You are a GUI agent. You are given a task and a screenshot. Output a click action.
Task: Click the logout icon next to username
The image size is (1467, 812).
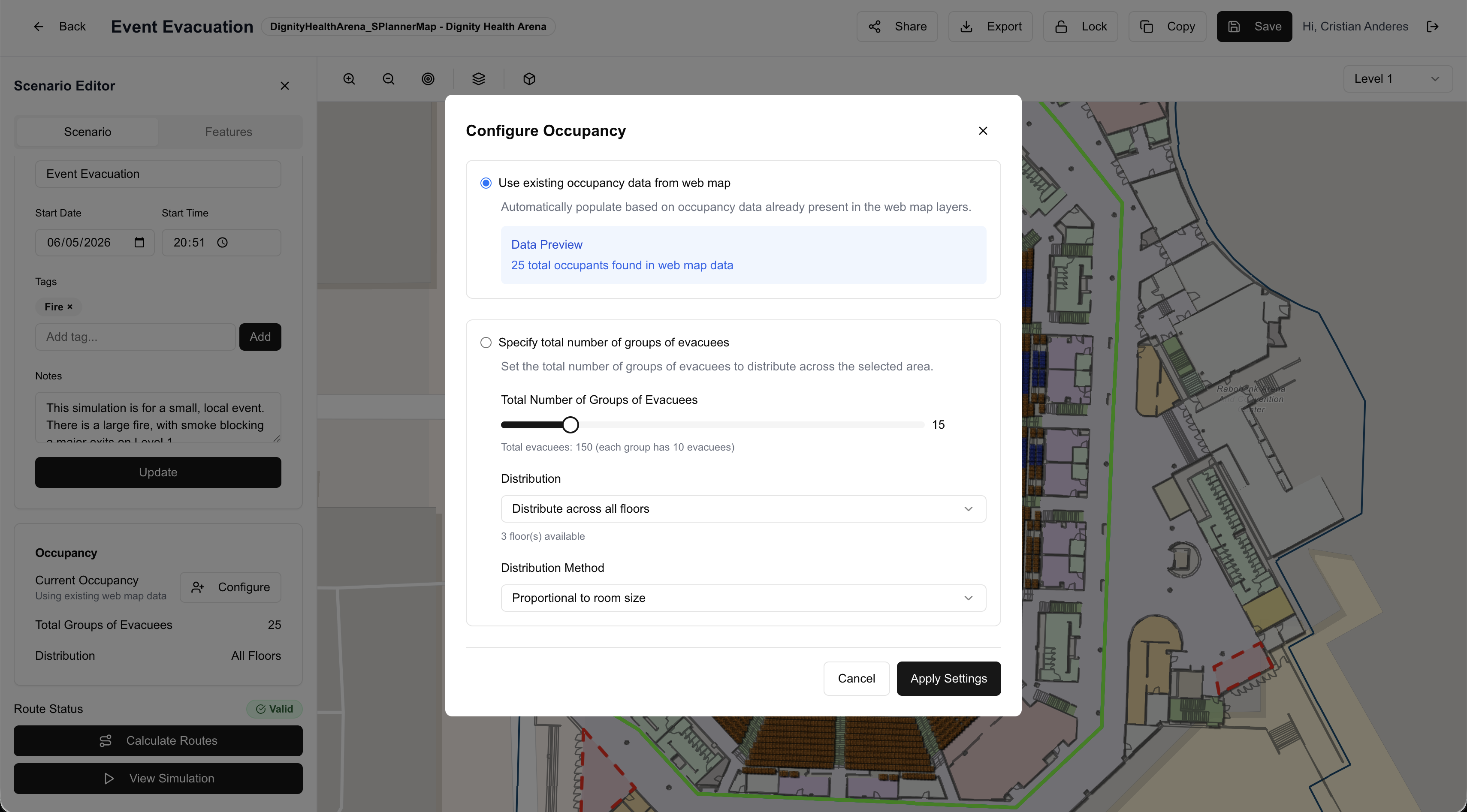pyautogui.click(x=1433, y=26)
